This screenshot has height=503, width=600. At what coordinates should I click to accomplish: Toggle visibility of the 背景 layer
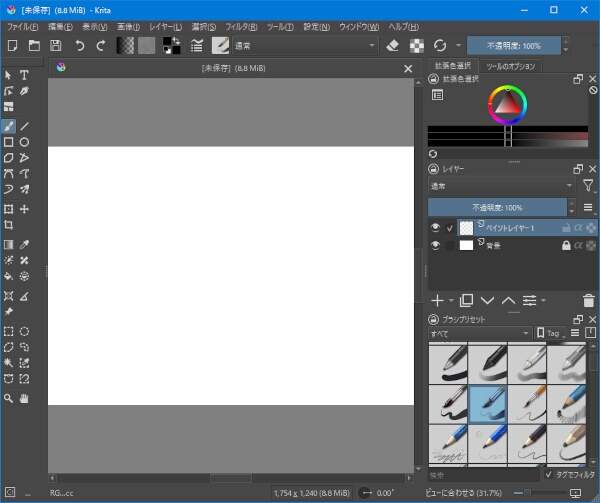[436, 245]
